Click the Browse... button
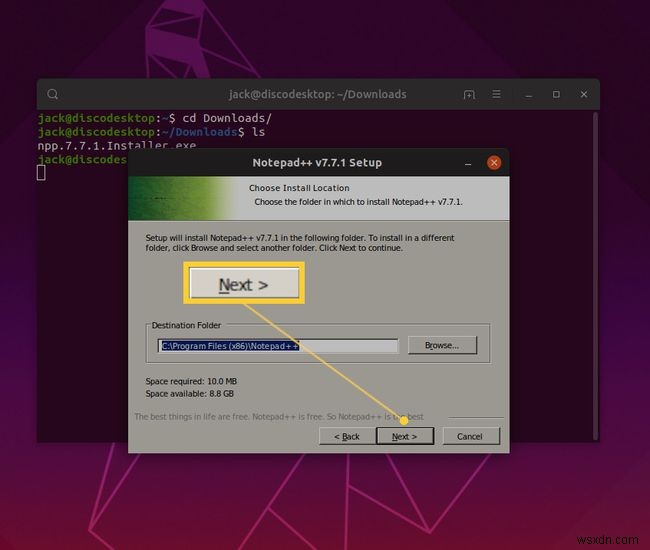 [x=442, y=345]
